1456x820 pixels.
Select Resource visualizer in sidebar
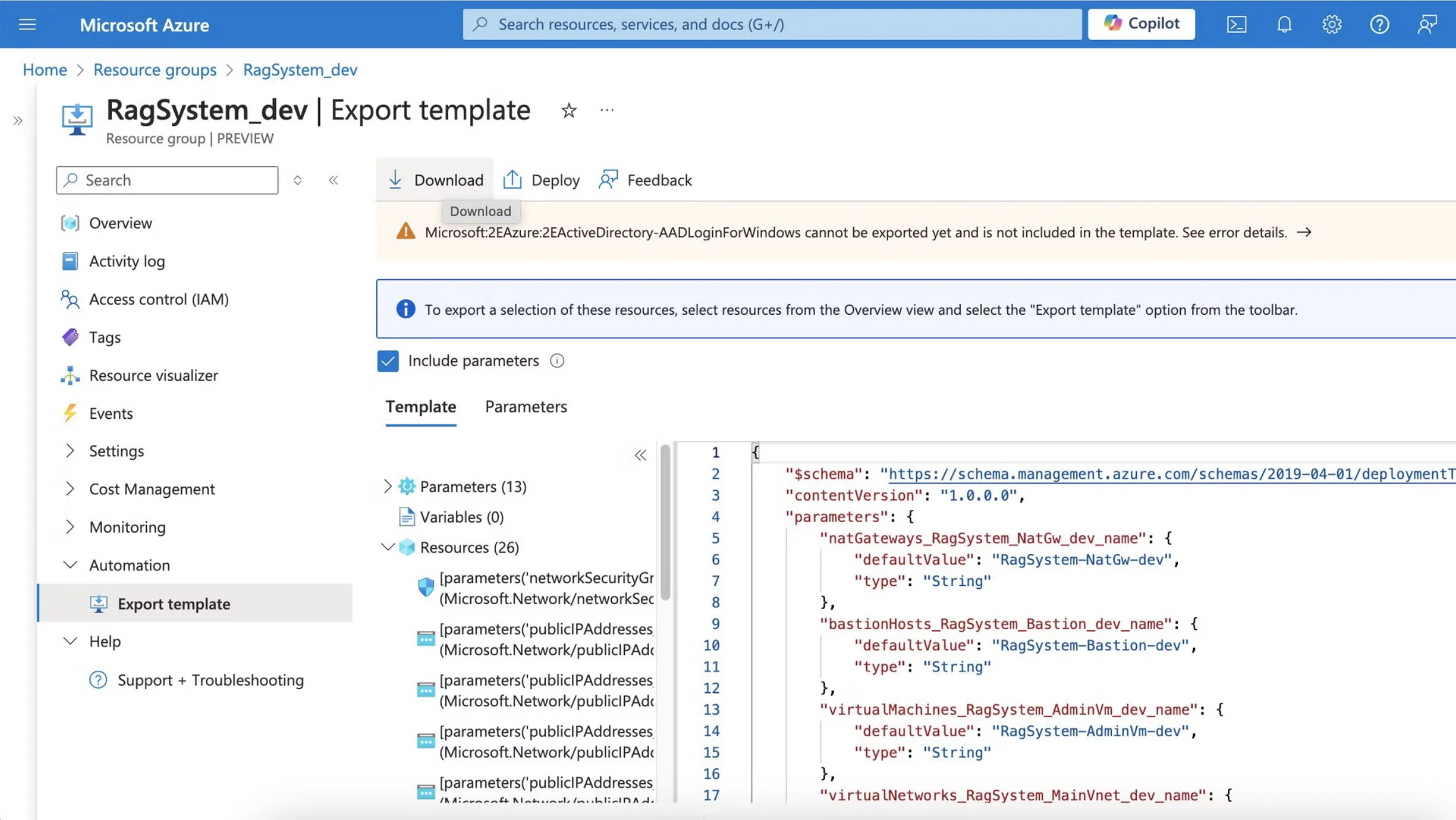tap(153, 376)
